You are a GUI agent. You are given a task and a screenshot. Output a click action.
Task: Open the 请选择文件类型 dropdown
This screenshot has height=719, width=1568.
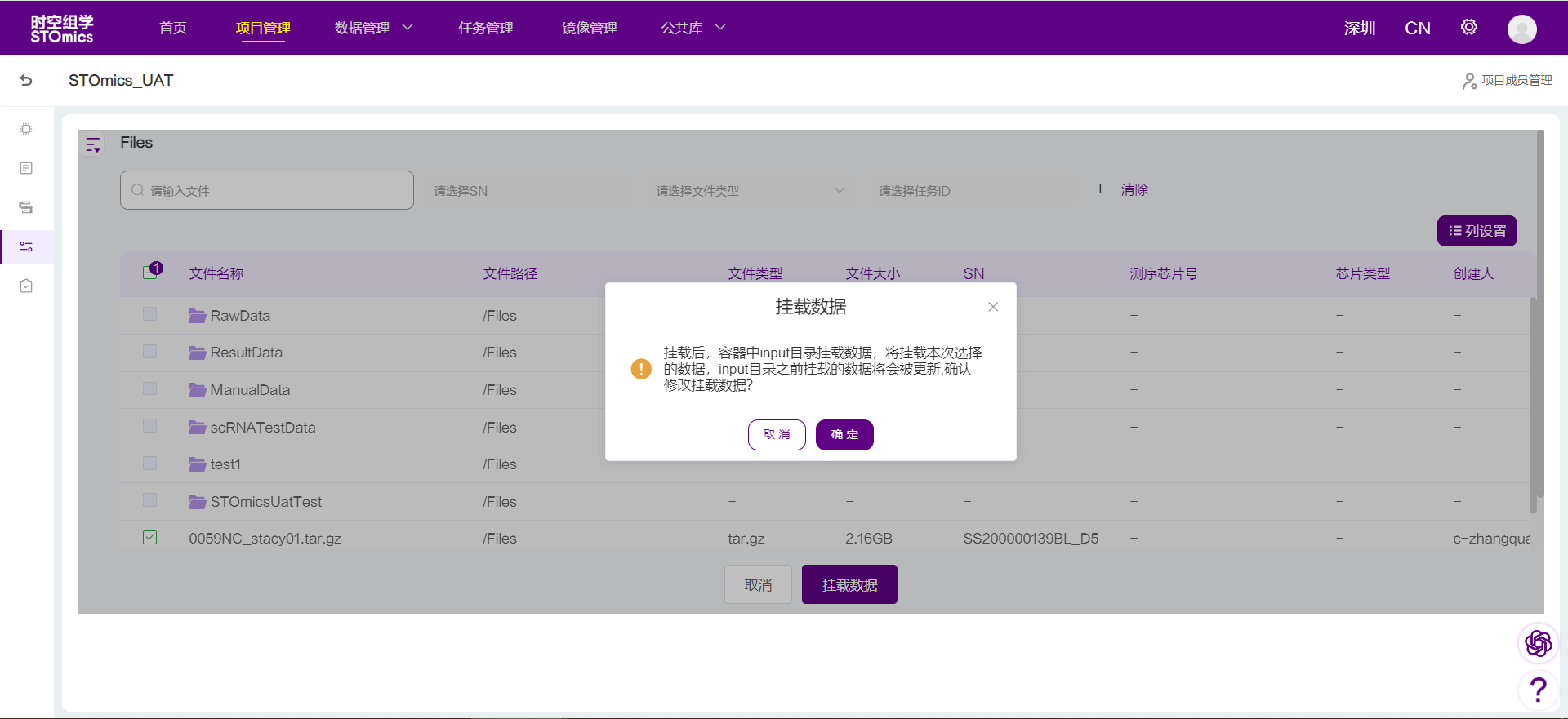[749, 191]
